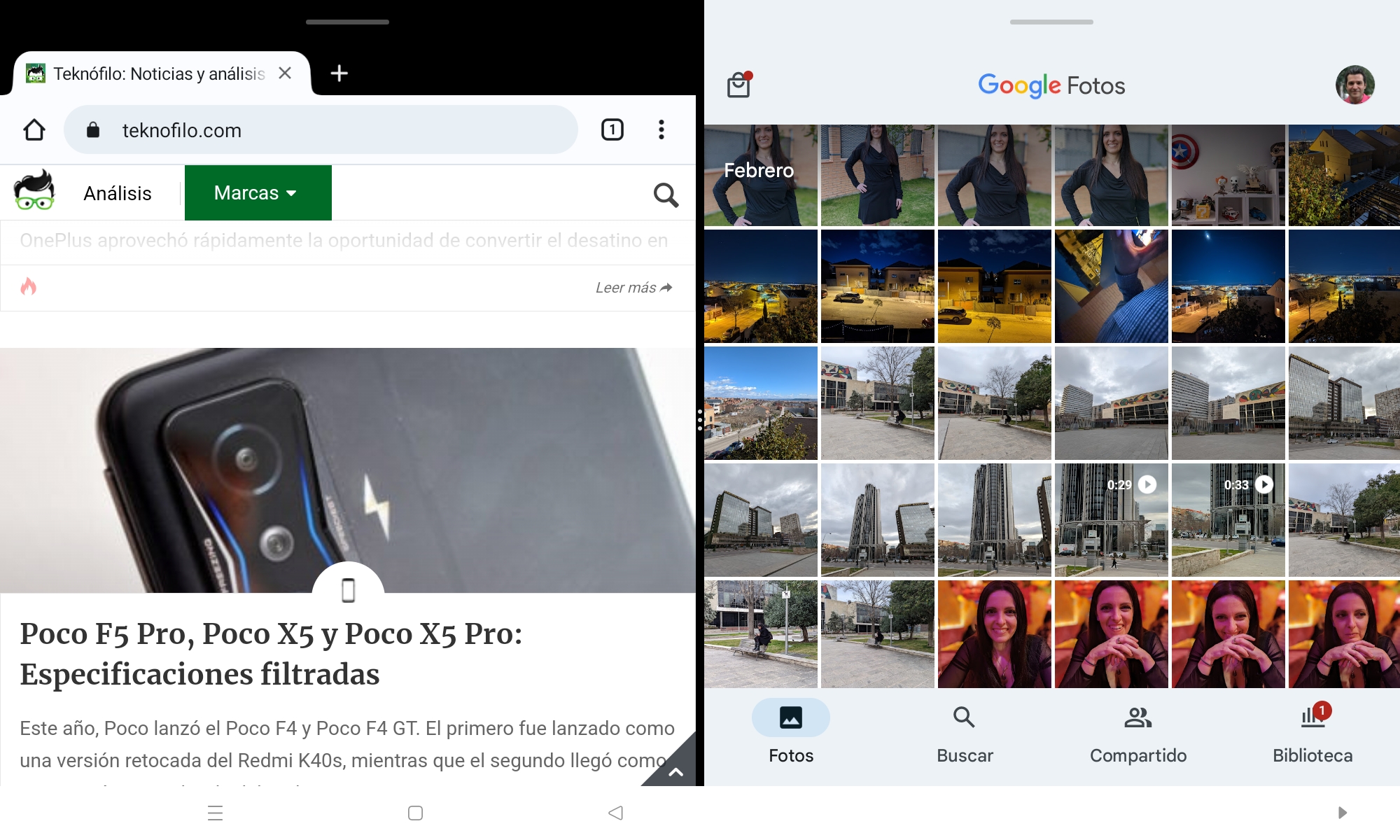The image size is (1400, 840).
Task: Play the 0:33 video thumbnail
Action: 1228,520
